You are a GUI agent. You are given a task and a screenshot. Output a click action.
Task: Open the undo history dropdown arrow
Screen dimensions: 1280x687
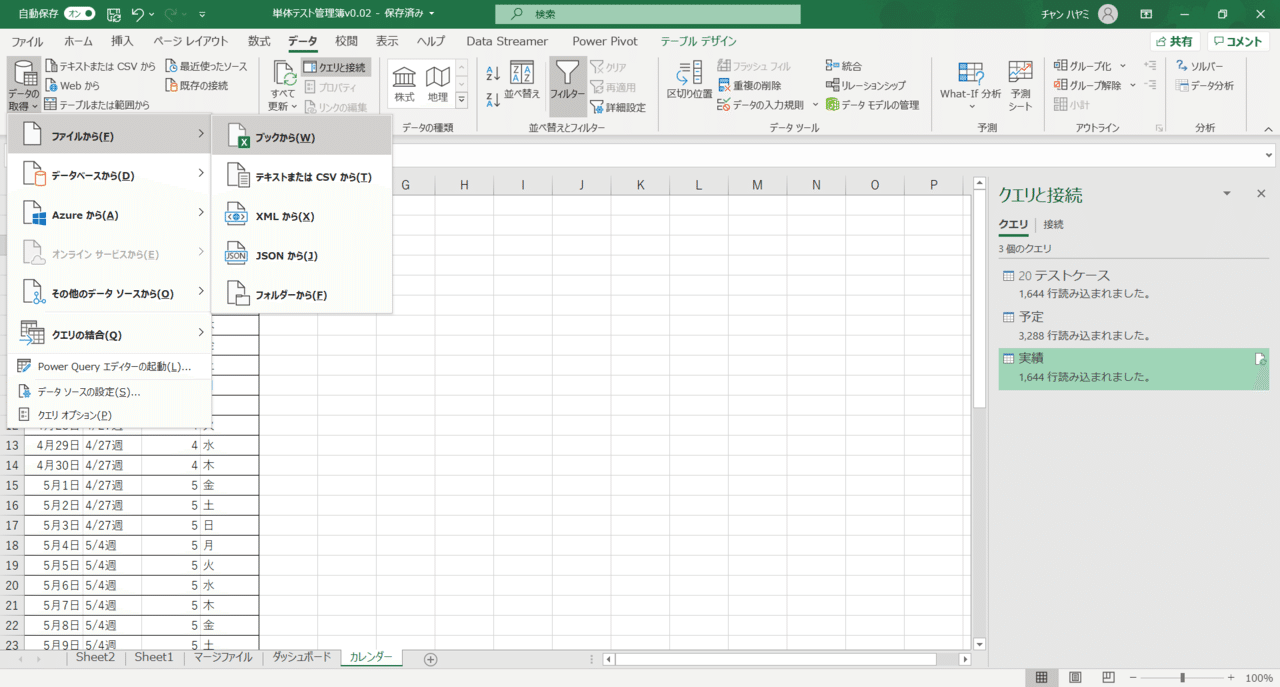[x=152, y=15]
